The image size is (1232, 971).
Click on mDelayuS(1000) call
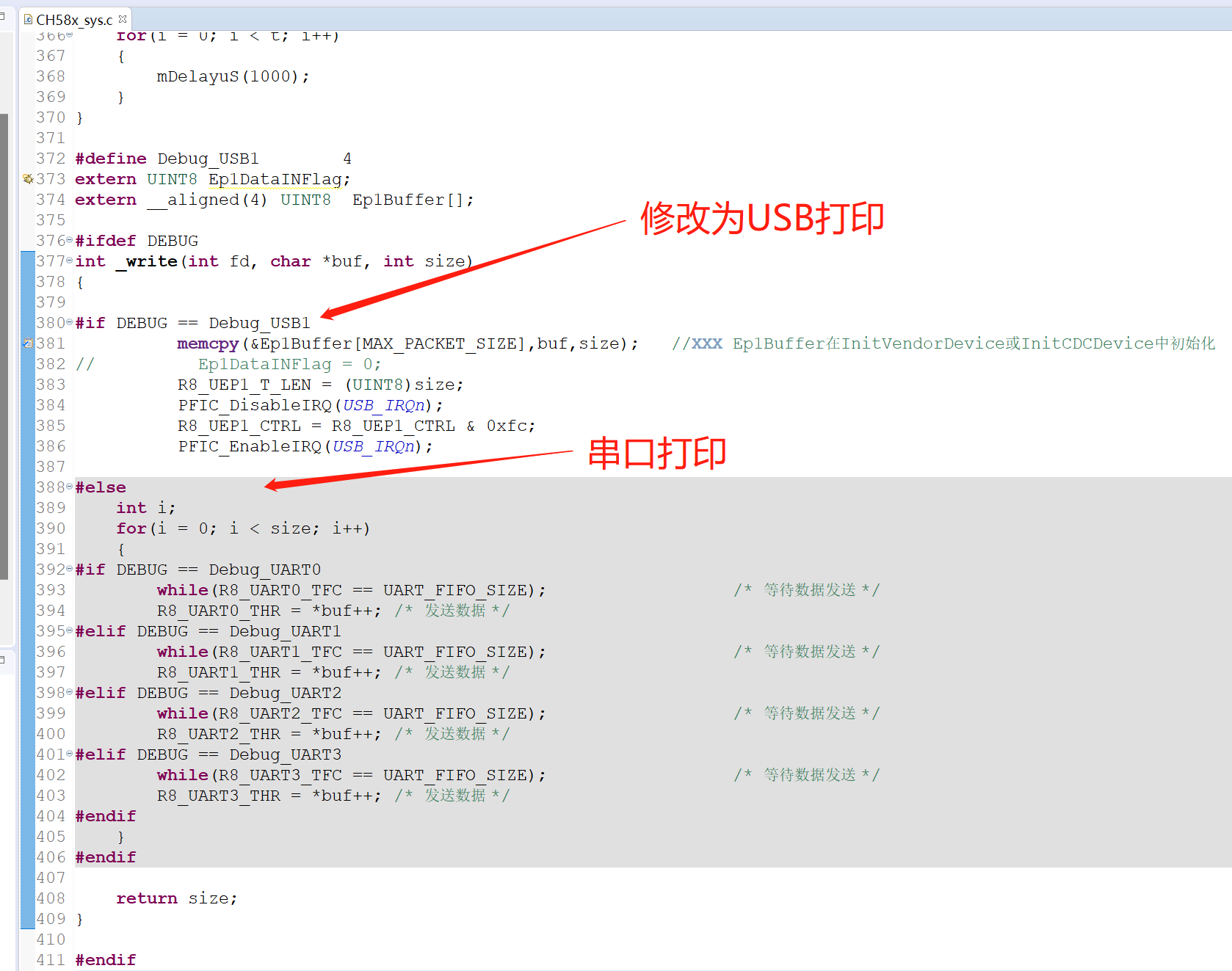click(233, 76)
